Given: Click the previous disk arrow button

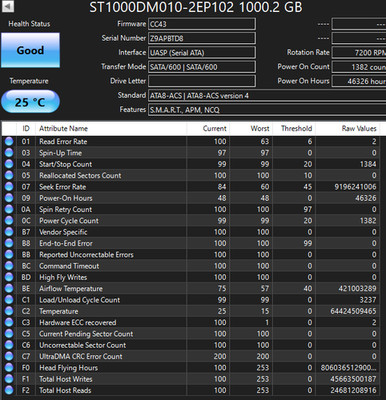Looking at the screenshot, I should [7, 6].
